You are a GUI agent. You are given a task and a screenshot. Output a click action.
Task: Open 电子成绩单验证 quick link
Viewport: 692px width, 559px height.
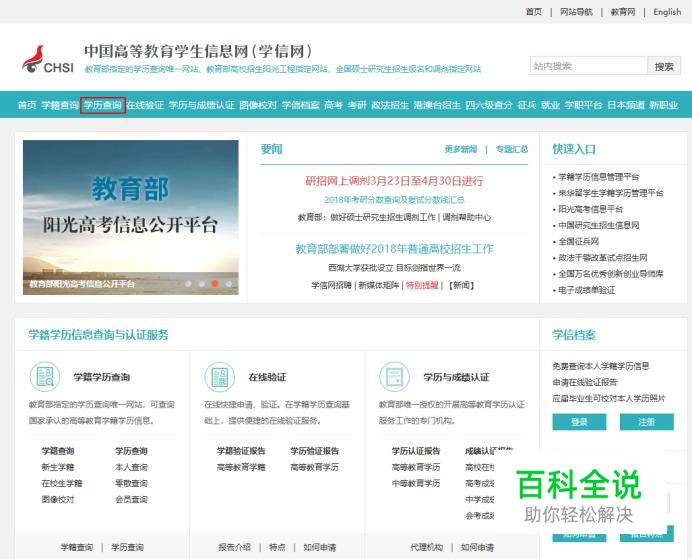click(587, 290)
